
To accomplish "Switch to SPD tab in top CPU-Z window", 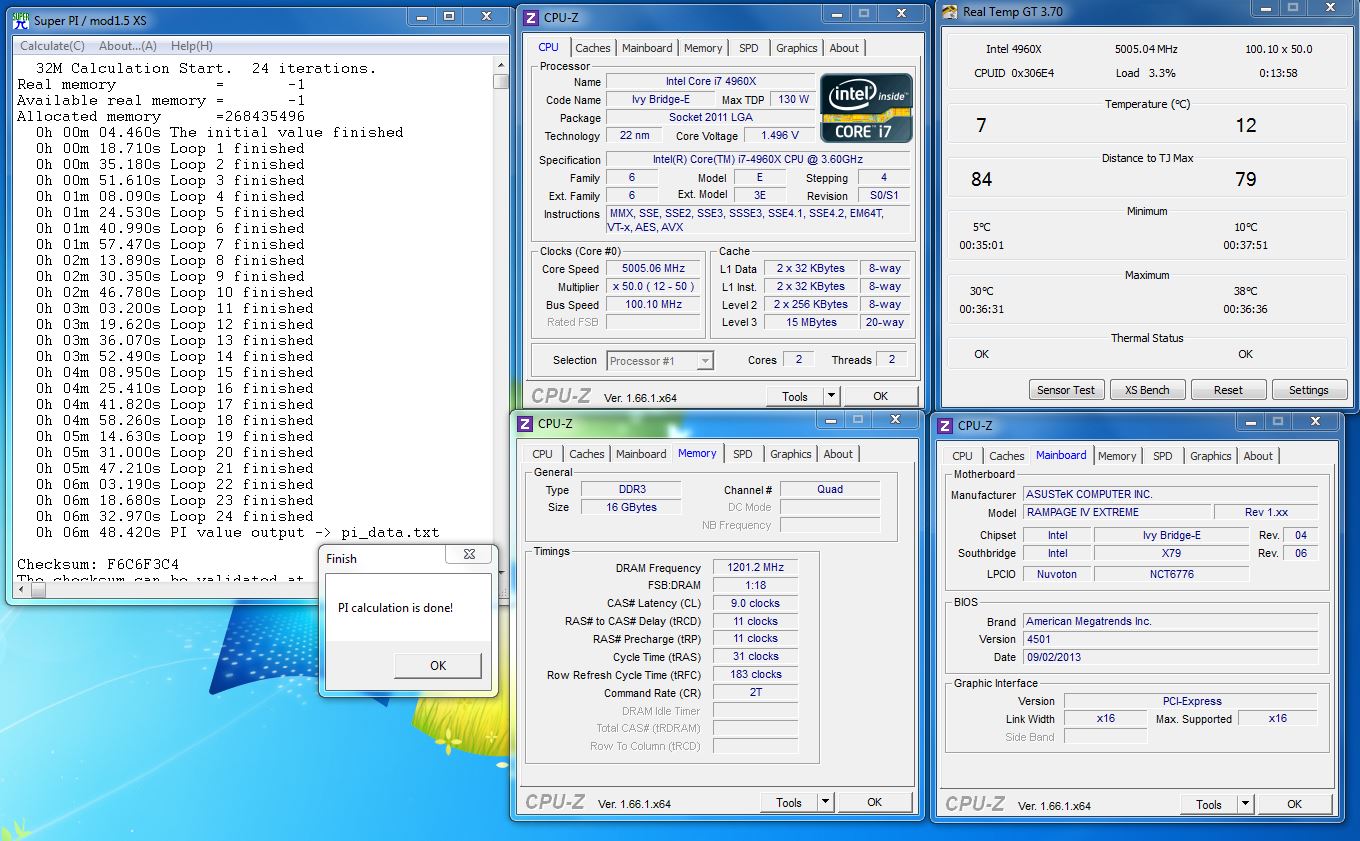I will pos(749,48).
